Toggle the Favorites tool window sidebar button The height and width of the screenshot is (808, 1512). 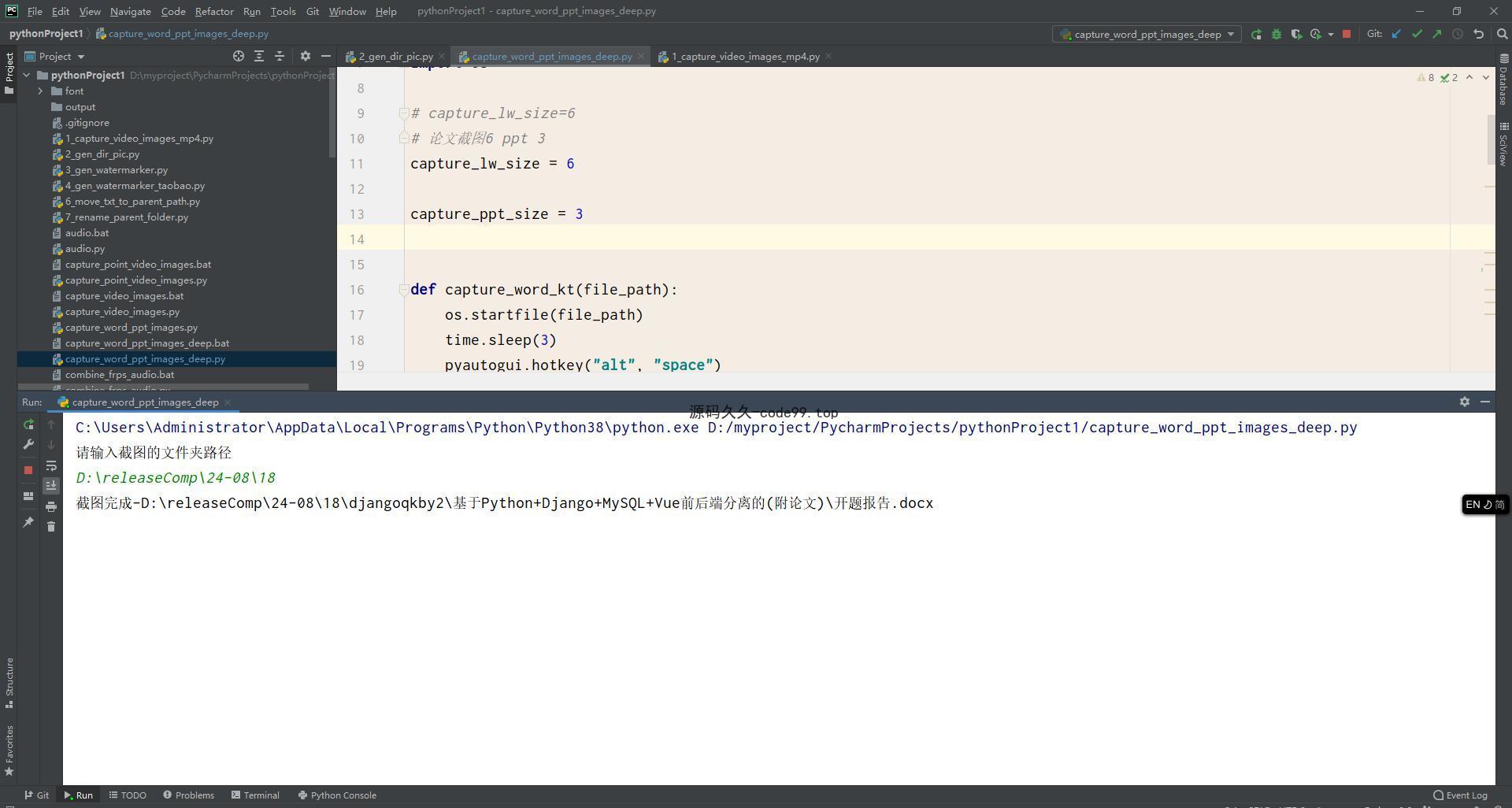[x=9, y=750]
